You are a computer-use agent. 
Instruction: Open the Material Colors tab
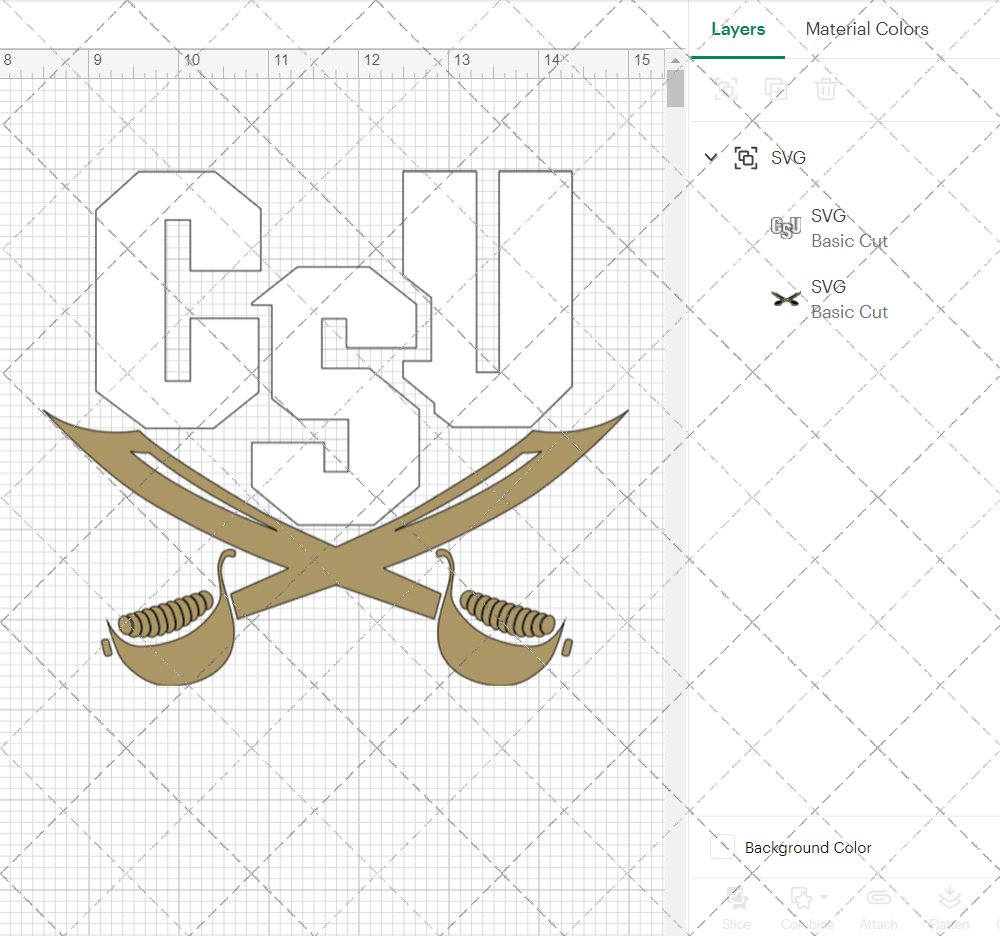[x=866, y=29]
